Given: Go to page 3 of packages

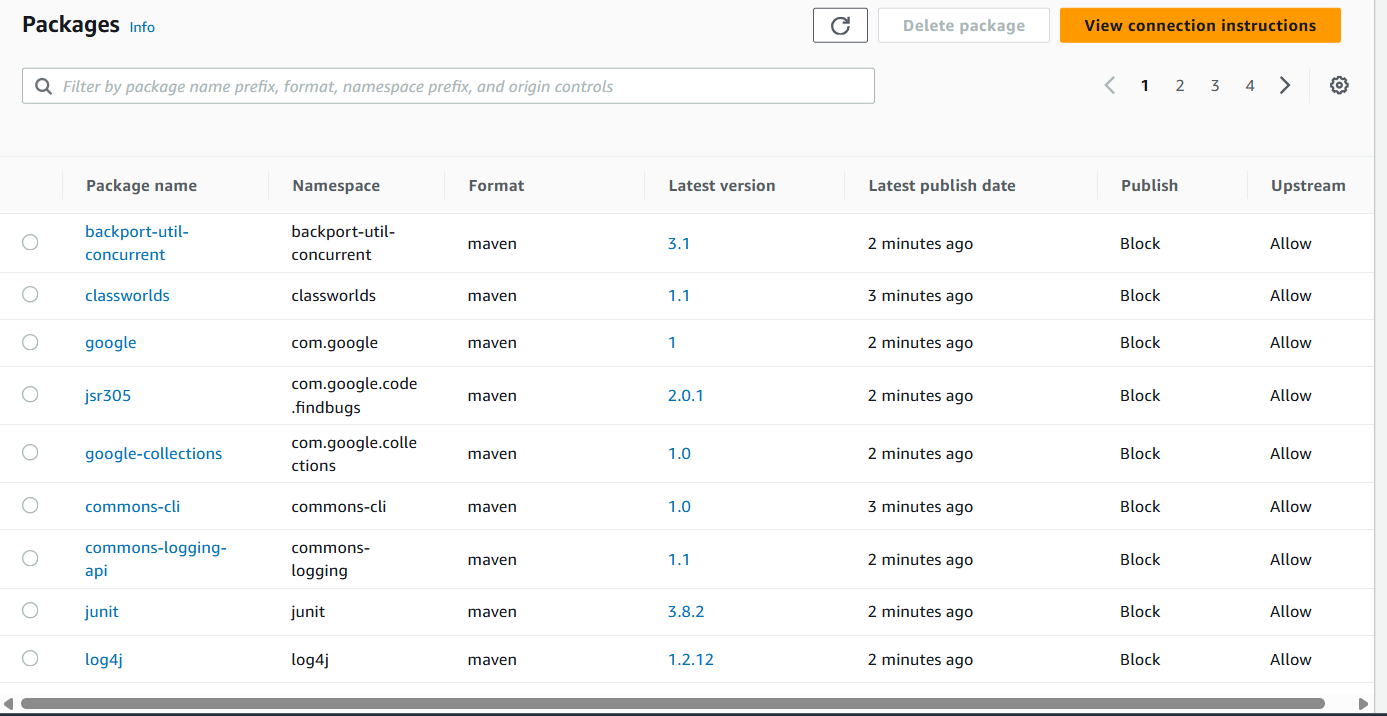Looking at the screenshot, I should click(1215, 86).
